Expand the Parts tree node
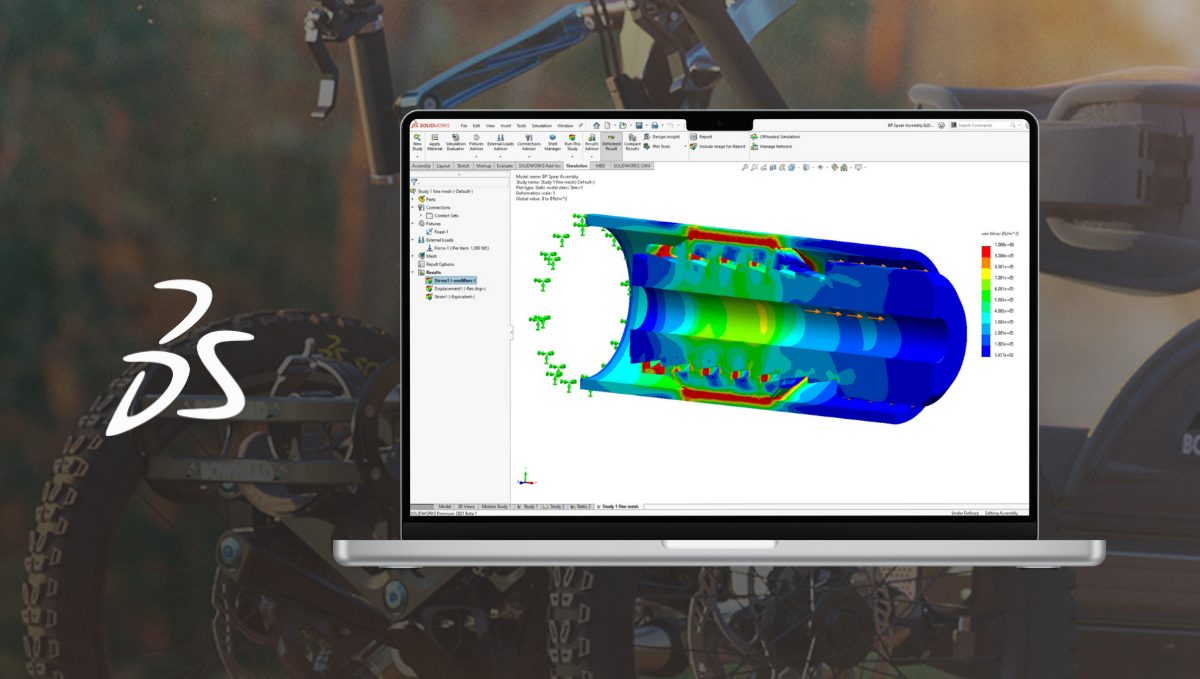 tap(413, 199)
